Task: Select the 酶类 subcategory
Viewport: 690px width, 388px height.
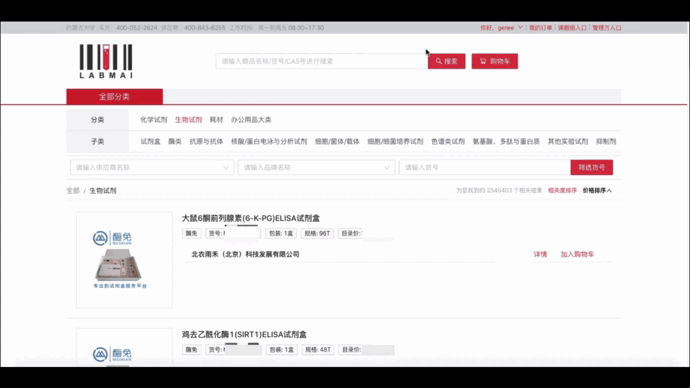Action: coord(175,142)
